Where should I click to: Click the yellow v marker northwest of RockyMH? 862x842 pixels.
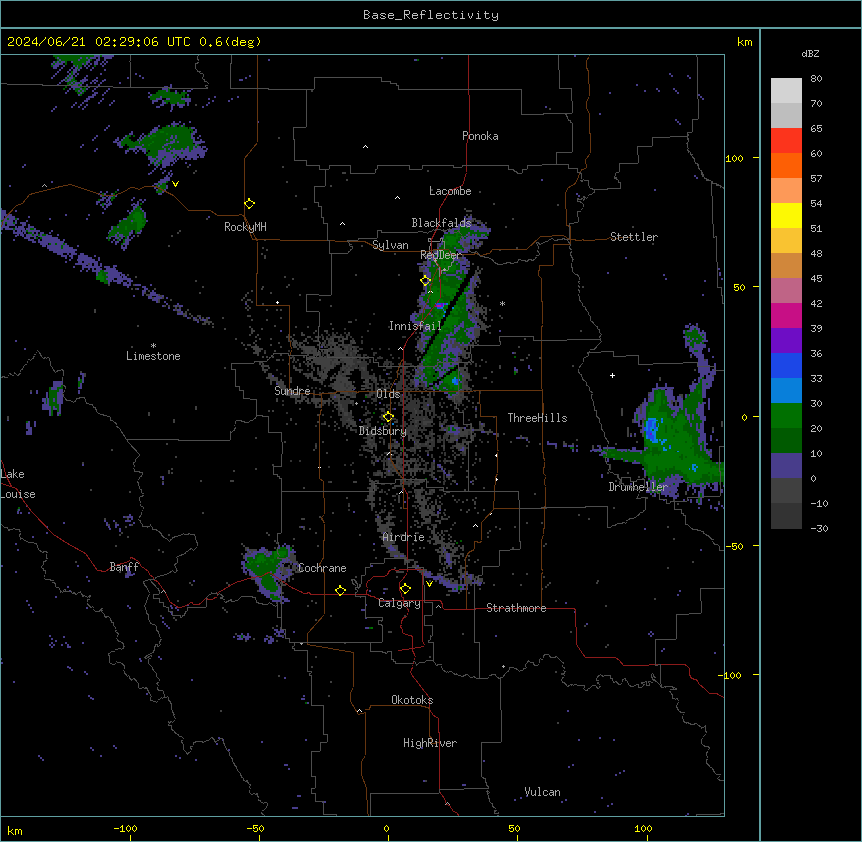tap(175, 184)
